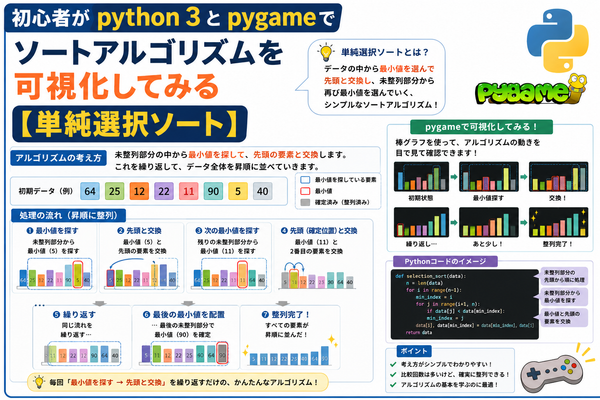
Task: Open the 初期状態 bar graph thumbnail
Action: click(421, 177)
